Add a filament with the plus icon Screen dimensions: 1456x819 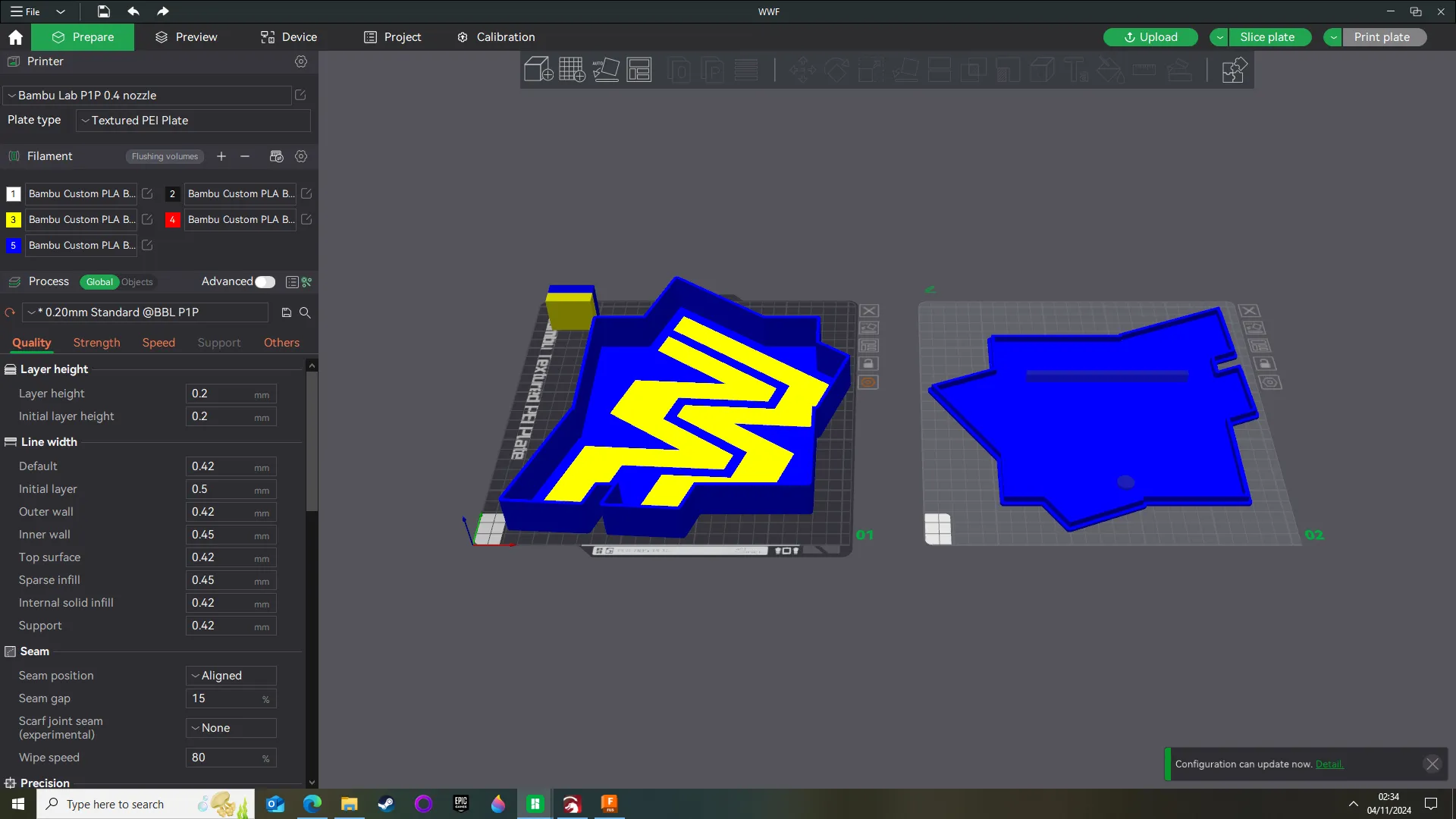221,156
